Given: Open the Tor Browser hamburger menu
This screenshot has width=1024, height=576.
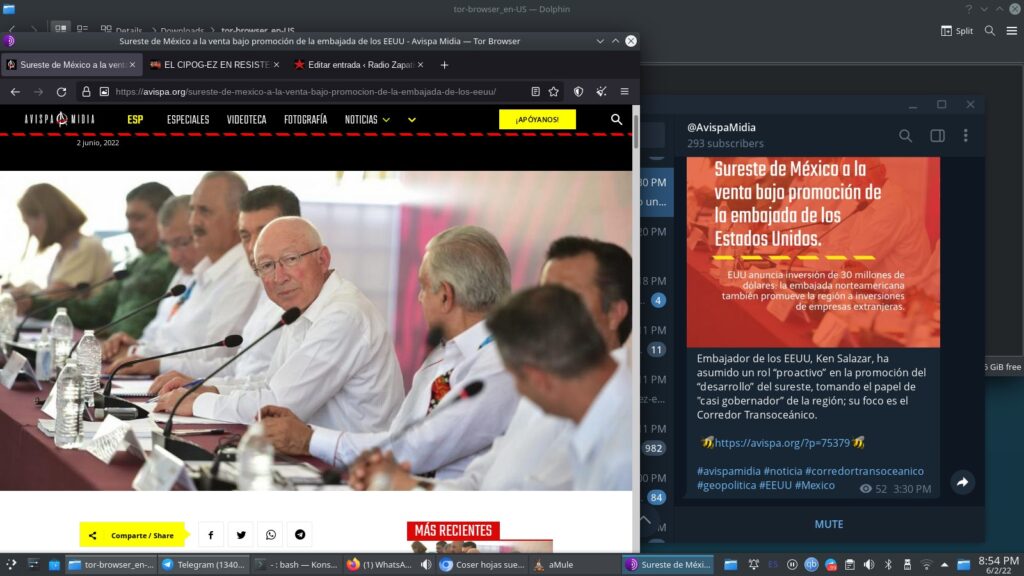Looking at the screenshot, I should click(624, 91).
